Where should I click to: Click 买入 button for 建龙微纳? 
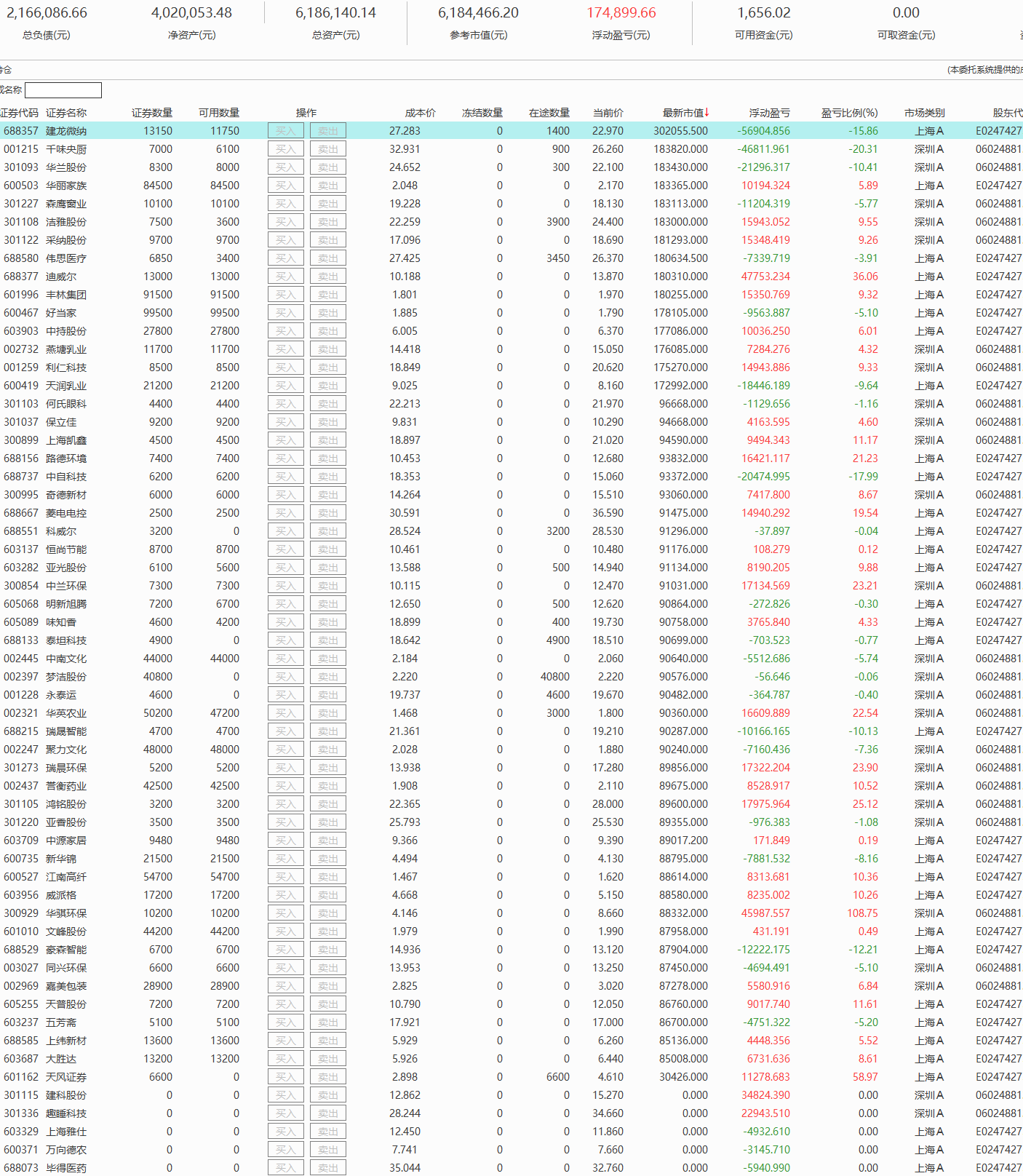[x=286, y=131]
